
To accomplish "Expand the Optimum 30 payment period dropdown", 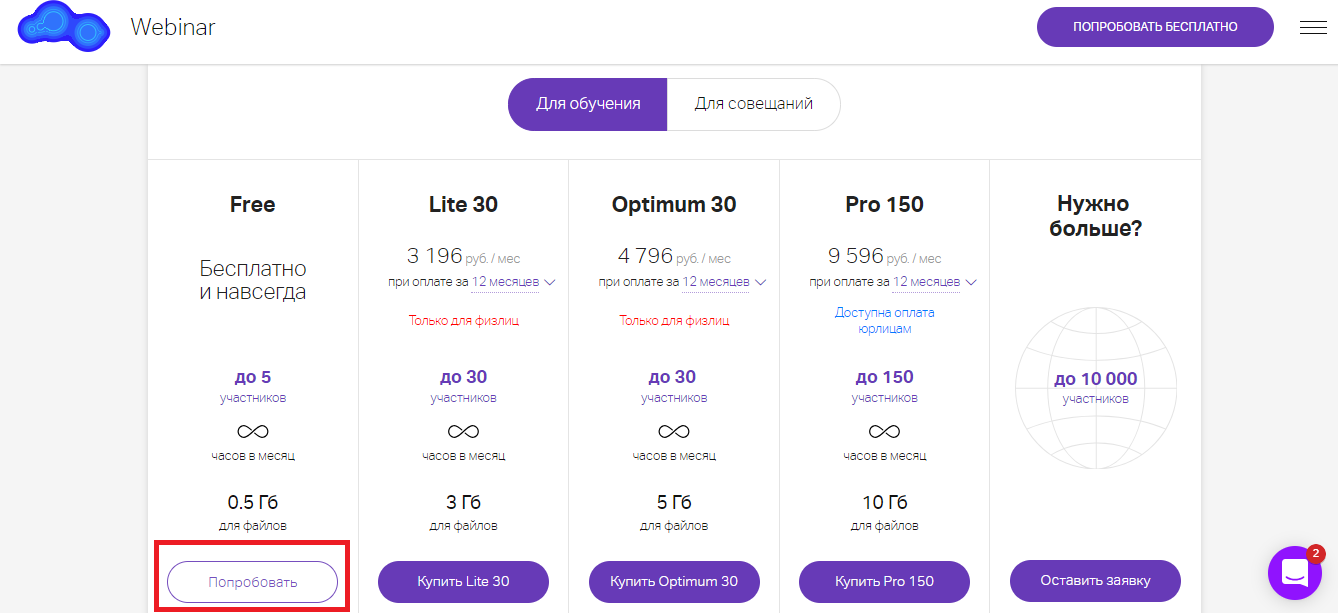I will 724,282.
